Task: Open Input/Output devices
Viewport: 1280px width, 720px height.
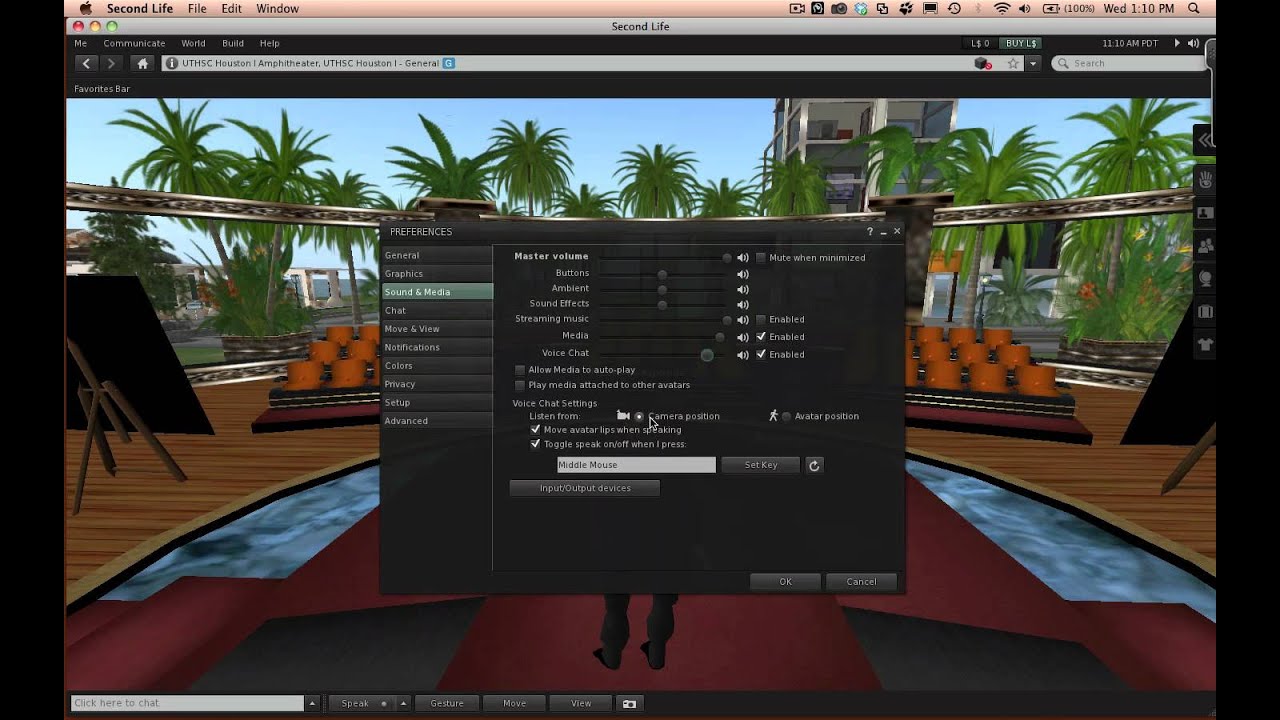Action: [585, 488]
